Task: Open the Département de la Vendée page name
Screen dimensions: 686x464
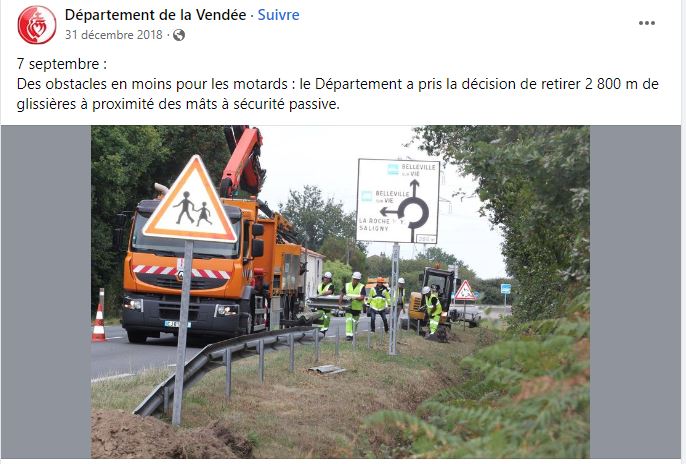Action: [x=155, y=15]
